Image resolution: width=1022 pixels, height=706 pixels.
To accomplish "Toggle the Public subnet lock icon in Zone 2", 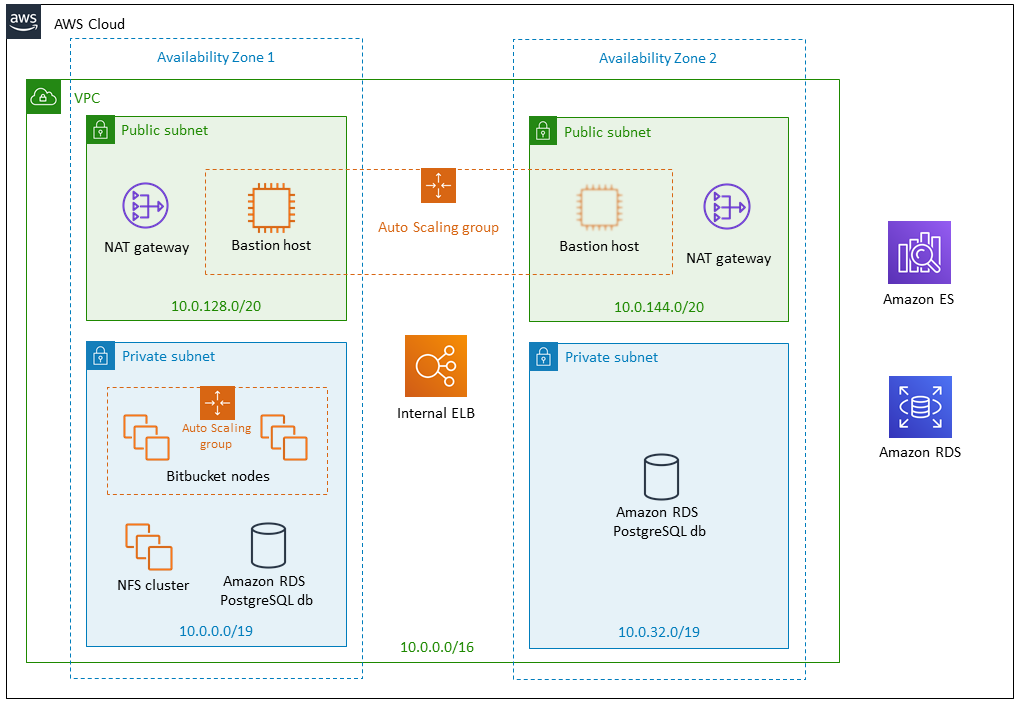I will [542, 130].
